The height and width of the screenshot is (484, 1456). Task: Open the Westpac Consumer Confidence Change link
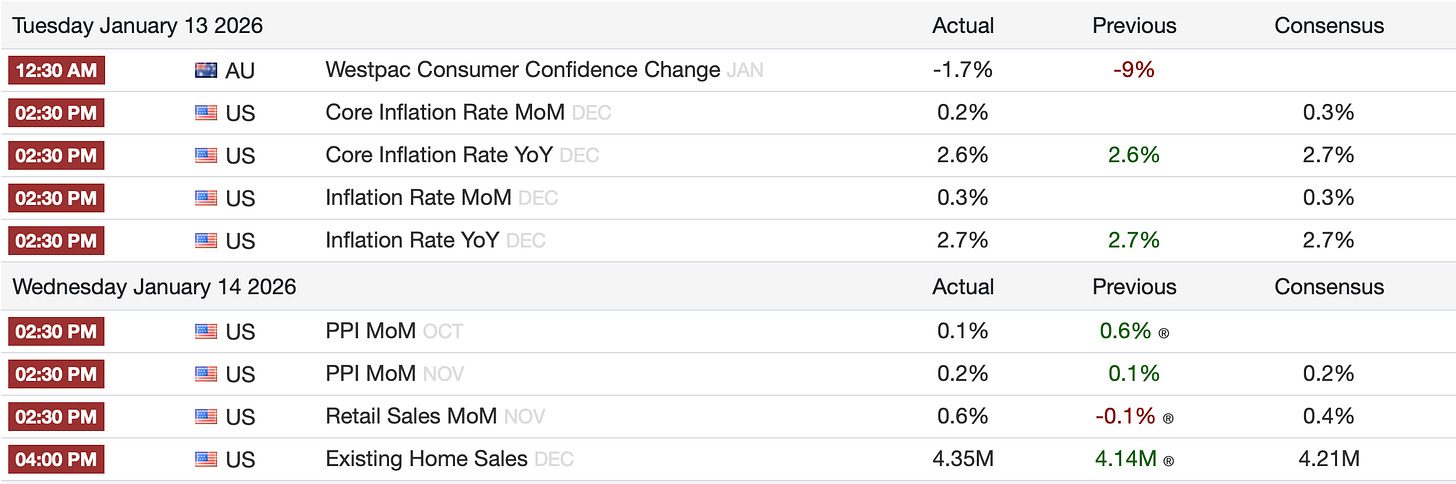pos(522,70)
